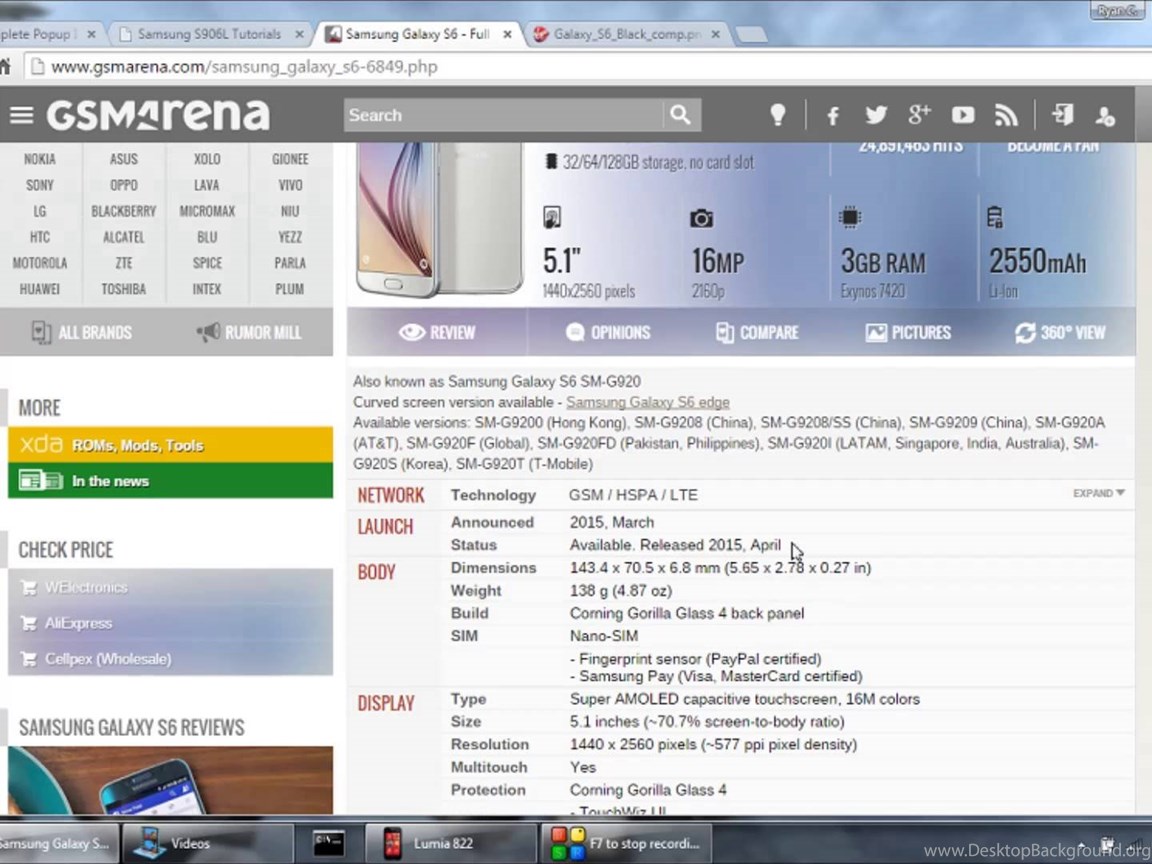1152x864 pixels.
Task: Click the sign up user icon
Action: (x=1105, y=115)
